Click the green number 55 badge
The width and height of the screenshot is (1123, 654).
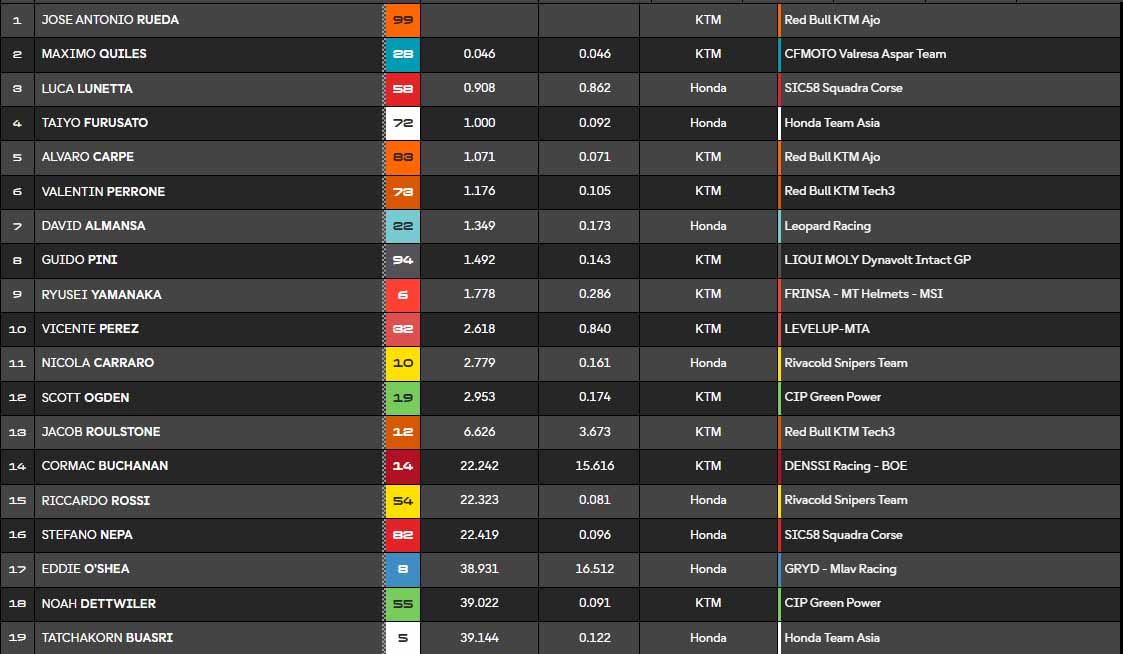click(403, 603)
